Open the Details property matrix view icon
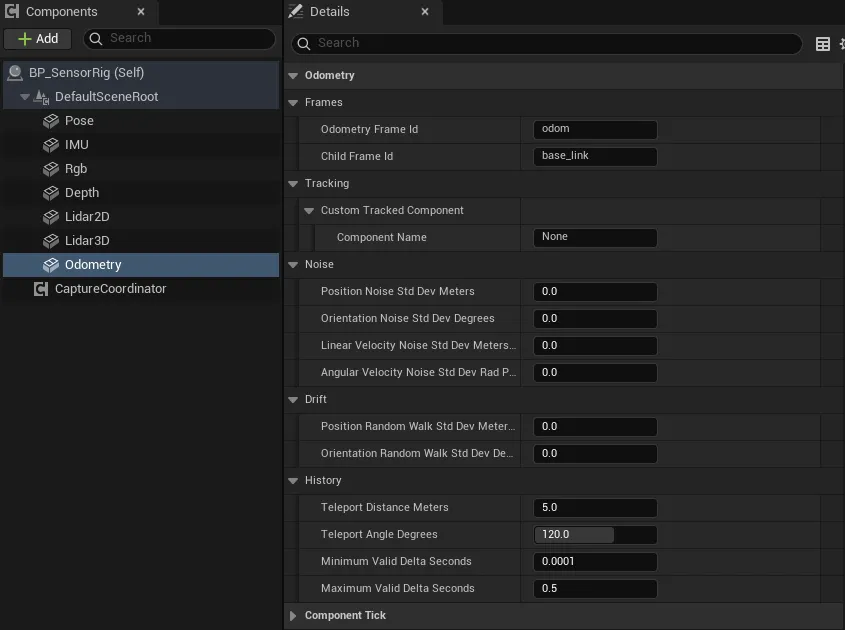 [822, 44]
